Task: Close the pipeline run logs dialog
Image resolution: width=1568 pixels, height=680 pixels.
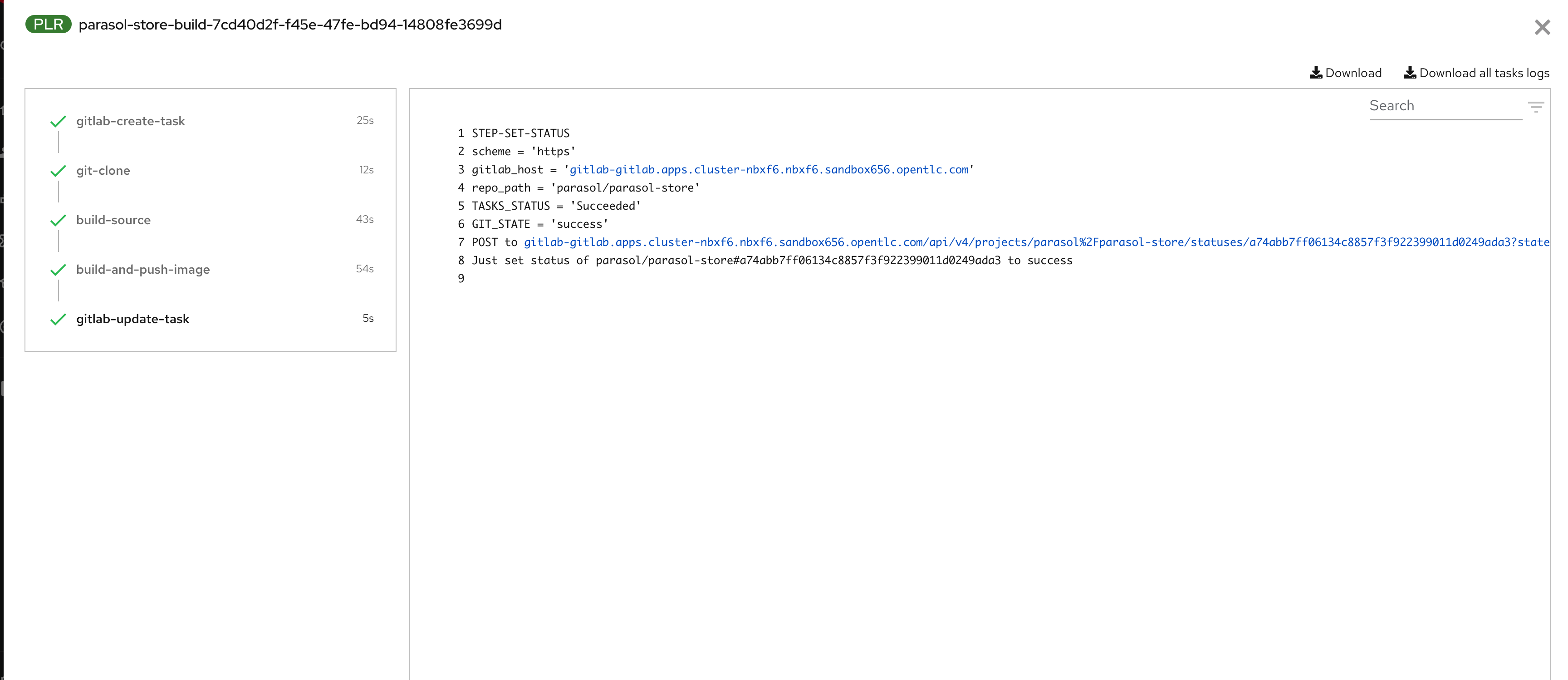Action: click(x=1542, y=27)
